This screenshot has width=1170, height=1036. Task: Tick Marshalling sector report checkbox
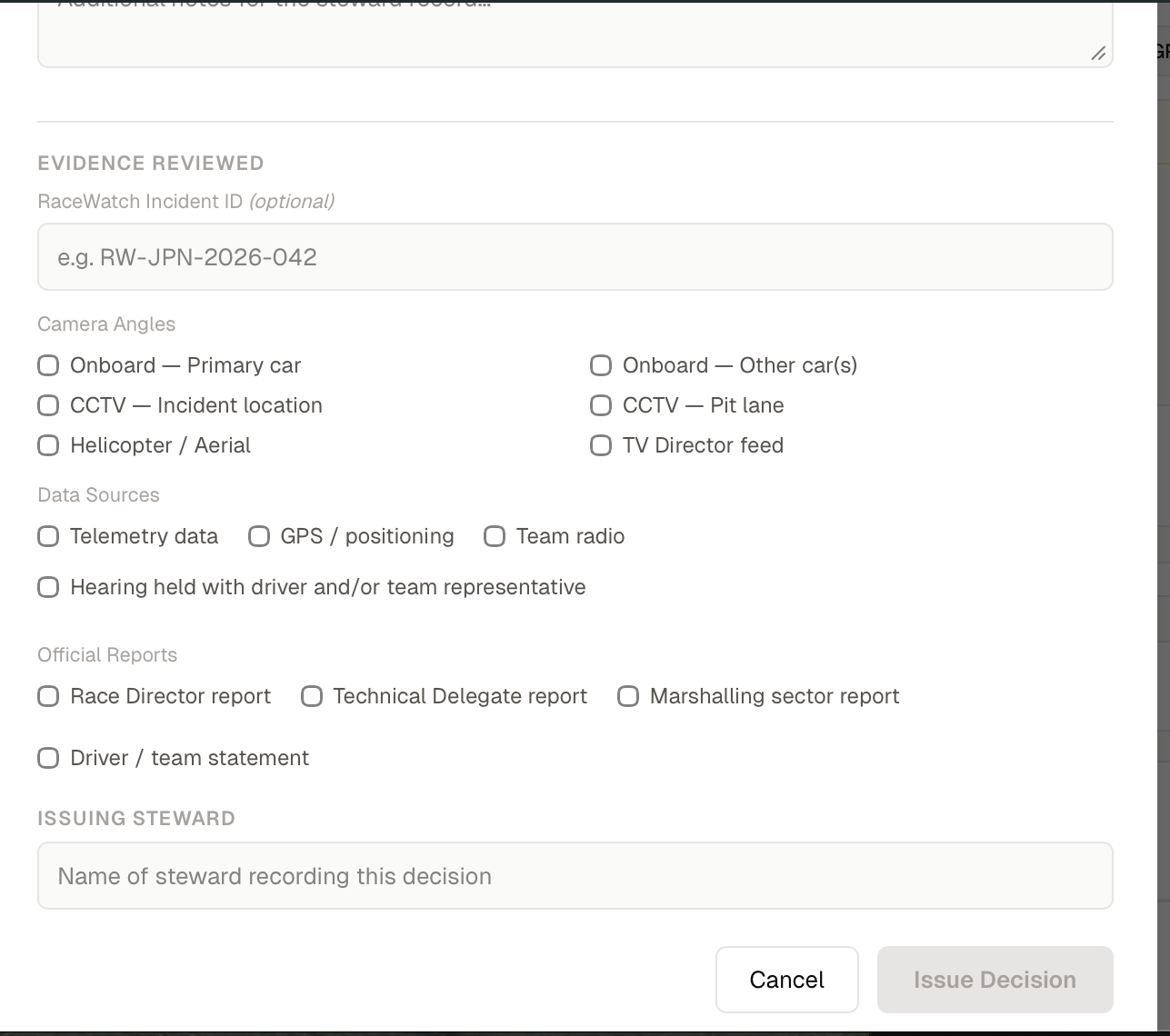(628, 696)
